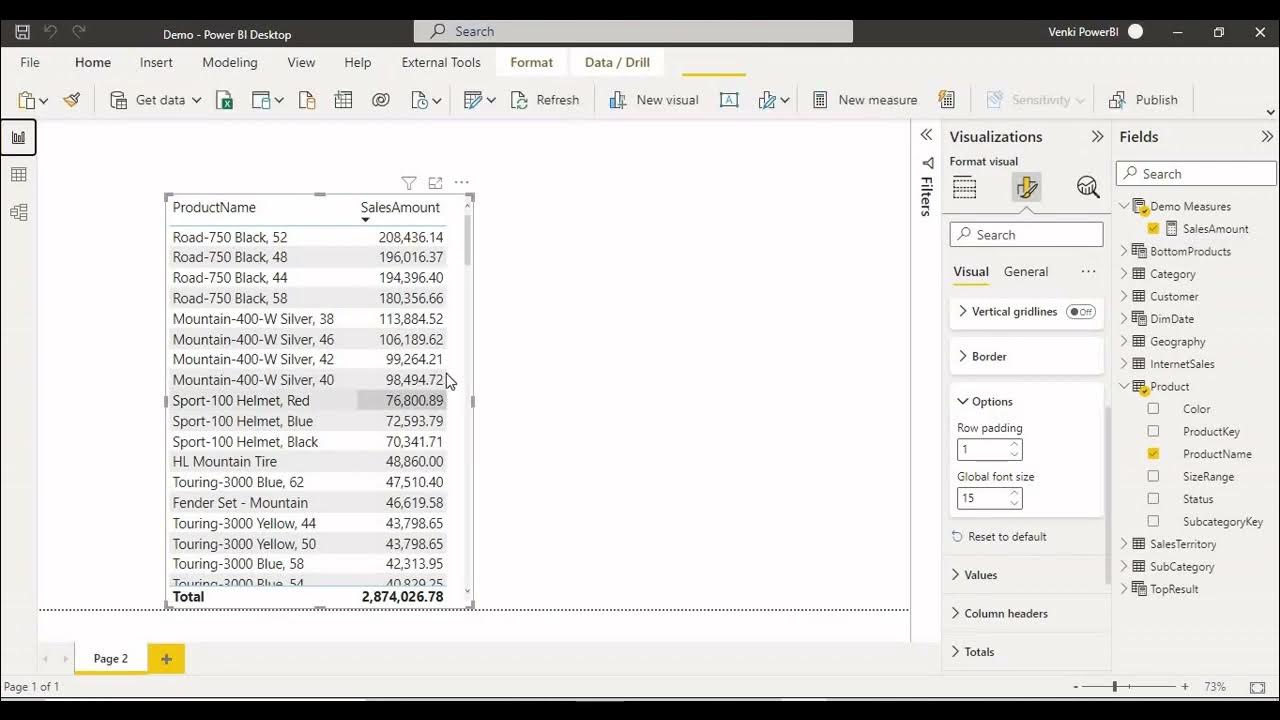Viewport: 1280px width, 720px height.
Task: Open the Modeling ribbon tab
Action: click(x=230, y=62)
